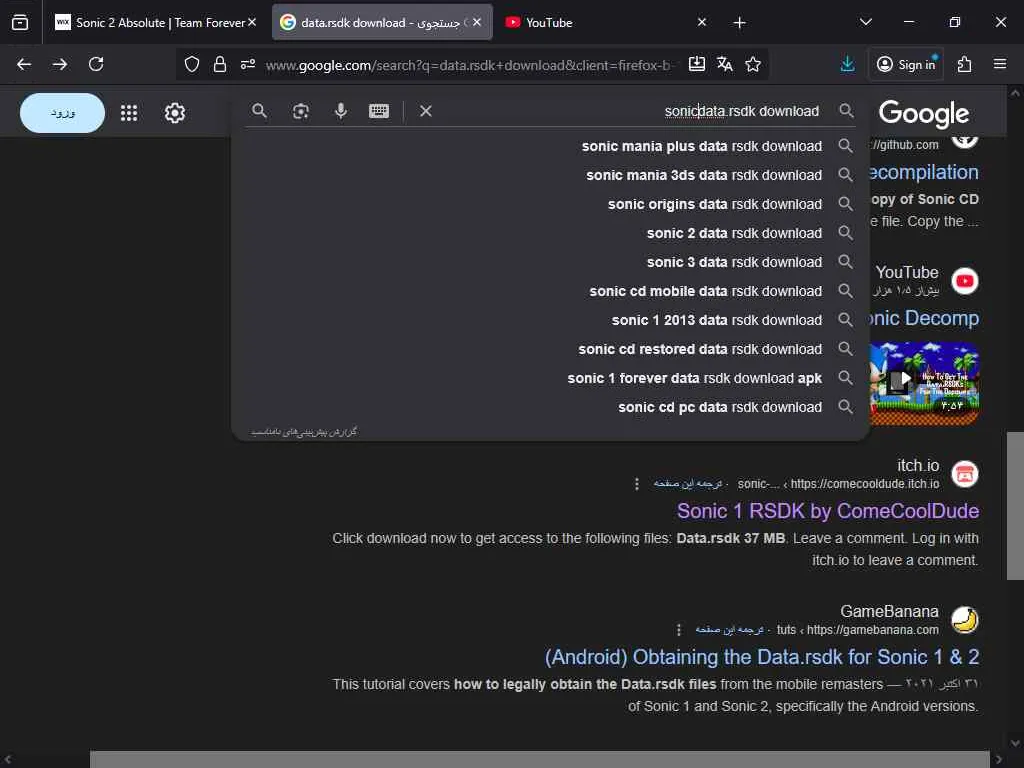Translate this page icon
This screenshot has height=768, width=1024.
pyautogui.click(x=725, y=64)
